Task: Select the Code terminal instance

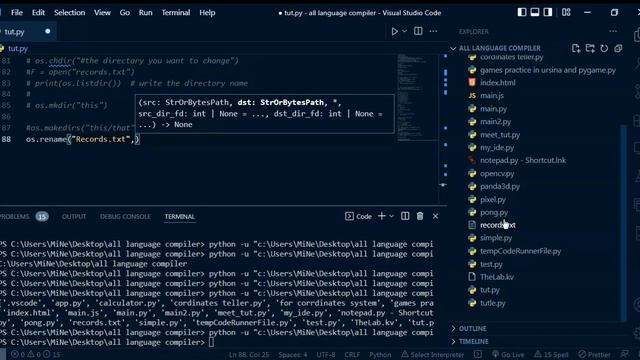Action: (x=358, y=216)
